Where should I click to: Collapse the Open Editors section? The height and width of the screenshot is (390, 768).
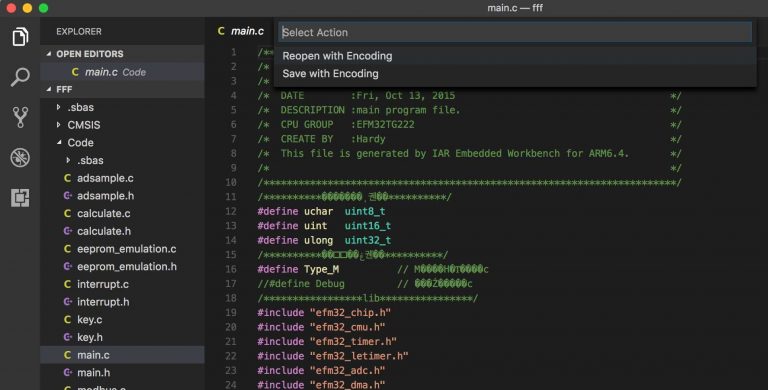click(x=48, y=54)
